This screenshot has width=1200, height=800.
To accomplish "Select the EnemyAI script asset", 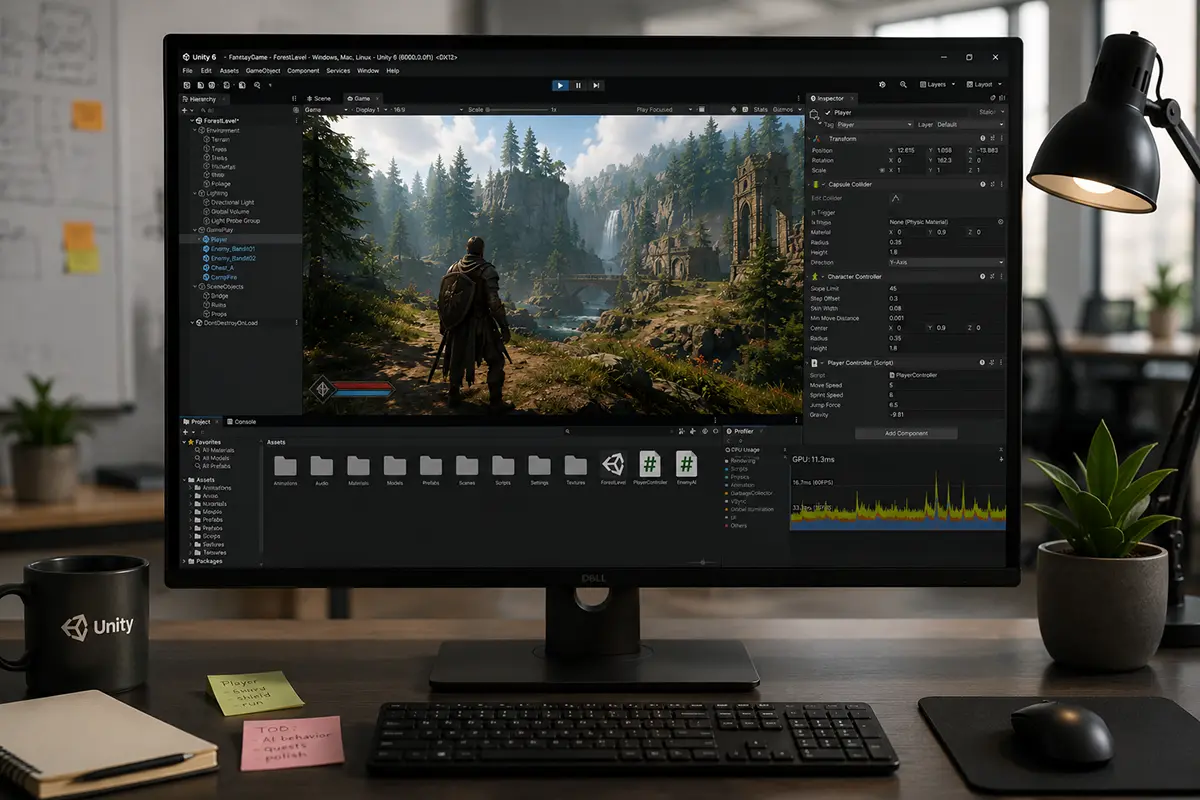I will point(686,469).
